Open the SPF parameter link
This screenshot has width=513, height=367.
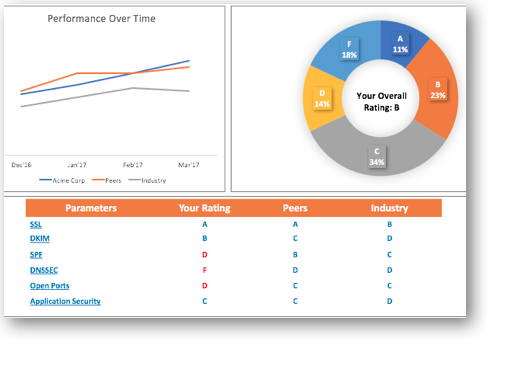click(x=36, y=255)
